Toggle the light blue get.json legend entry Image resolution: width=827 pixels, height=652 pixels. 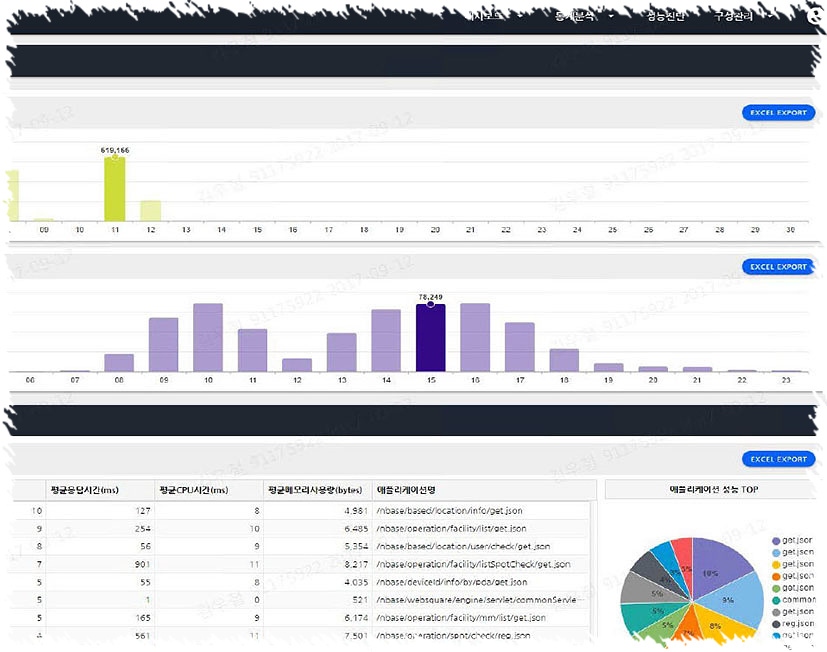click(792, 552)
